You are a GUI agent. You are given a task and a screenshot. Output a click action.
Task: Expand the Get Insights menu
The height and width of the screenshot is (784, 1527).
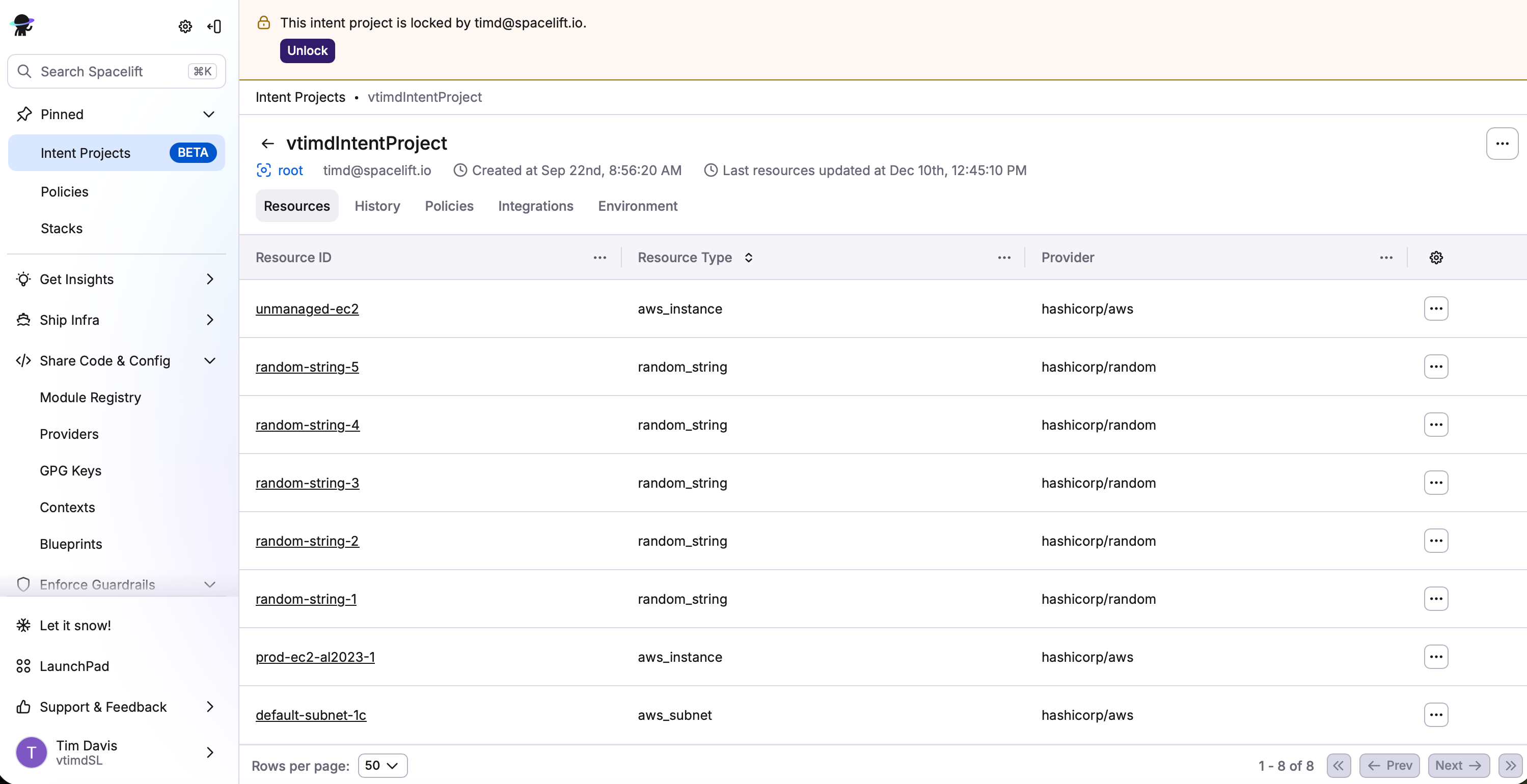click(x=210, y=279)
